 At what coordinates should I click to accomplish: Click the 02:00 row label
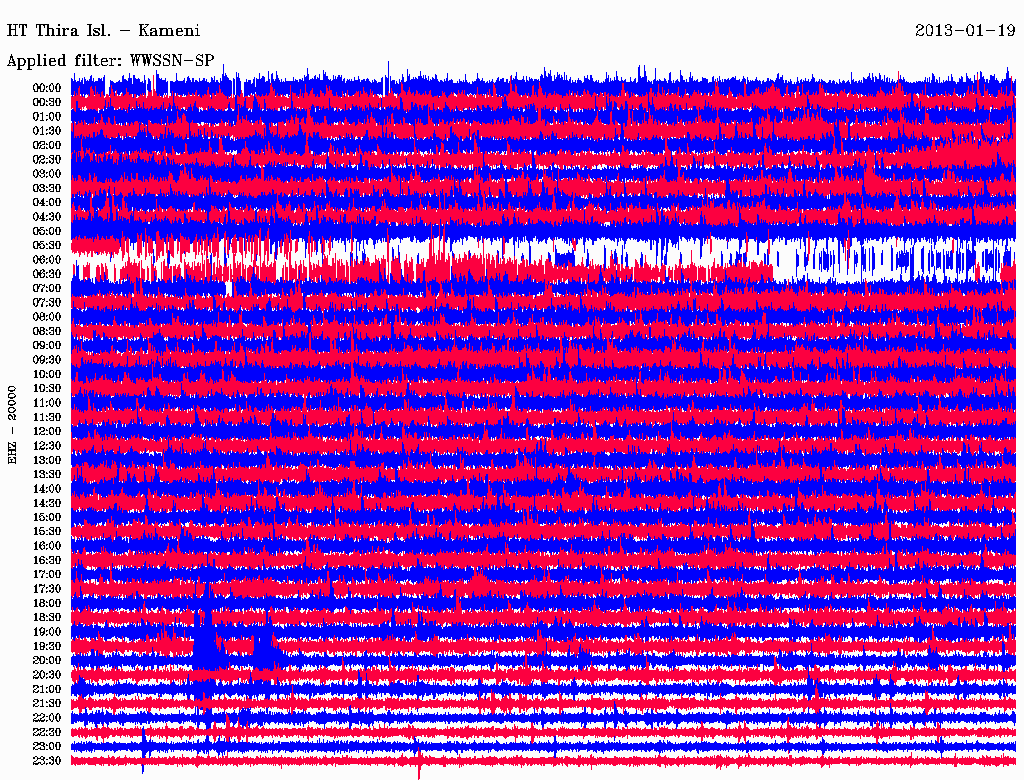tap(47, 145)
